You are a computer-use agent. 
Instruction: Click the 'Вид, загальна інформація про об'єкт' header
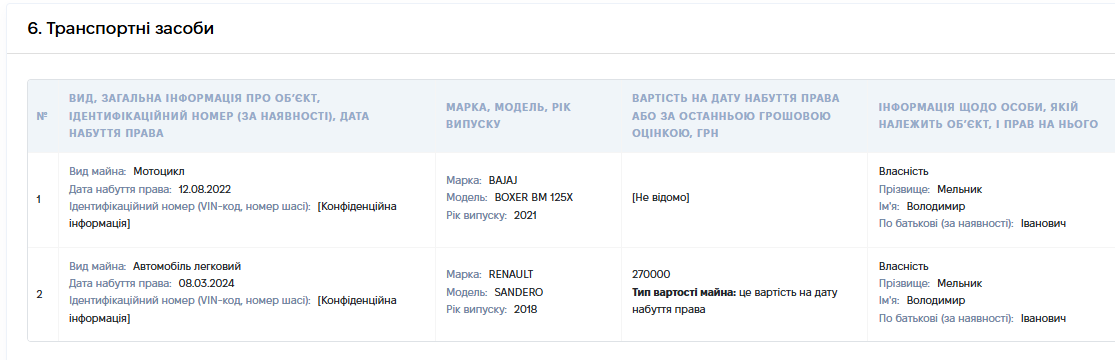click(219, 115)
